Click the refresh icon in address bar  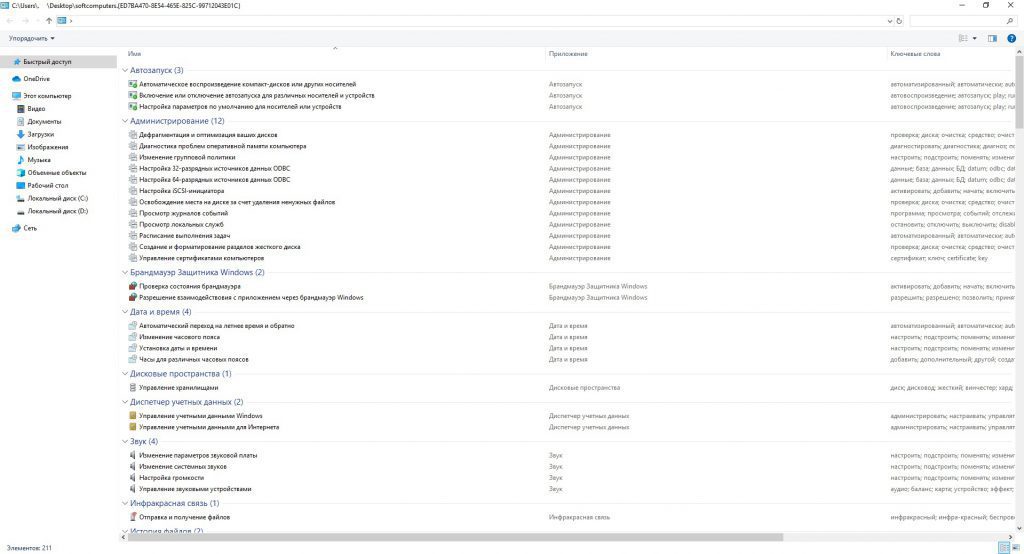click(x=901, y=20)
